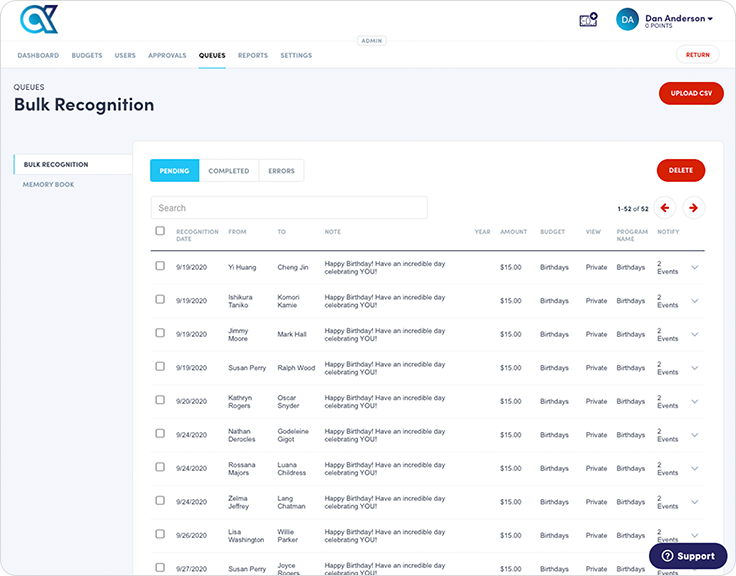Go to previous page with left arrow
Viewport: 736px width, 576px height.
point(666,208)
